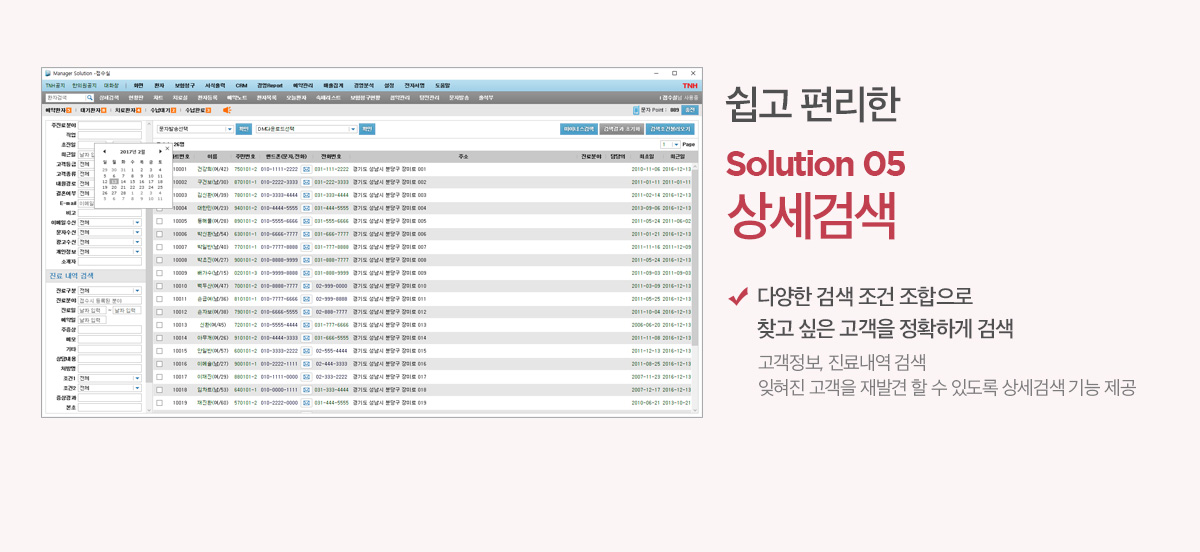The height and width of the screenshot is (552, 1200).
Task: Open the 환자 menu in the menu bar
Action: coord(159,86)
